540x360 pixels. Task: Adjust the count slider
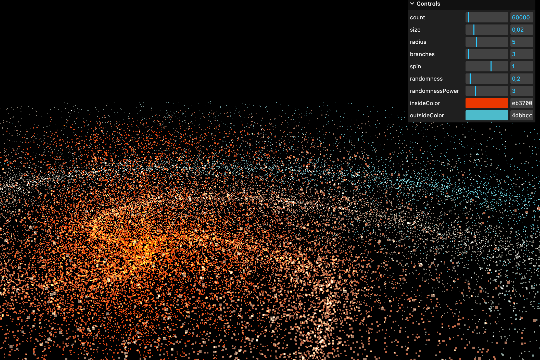point(487,17)
